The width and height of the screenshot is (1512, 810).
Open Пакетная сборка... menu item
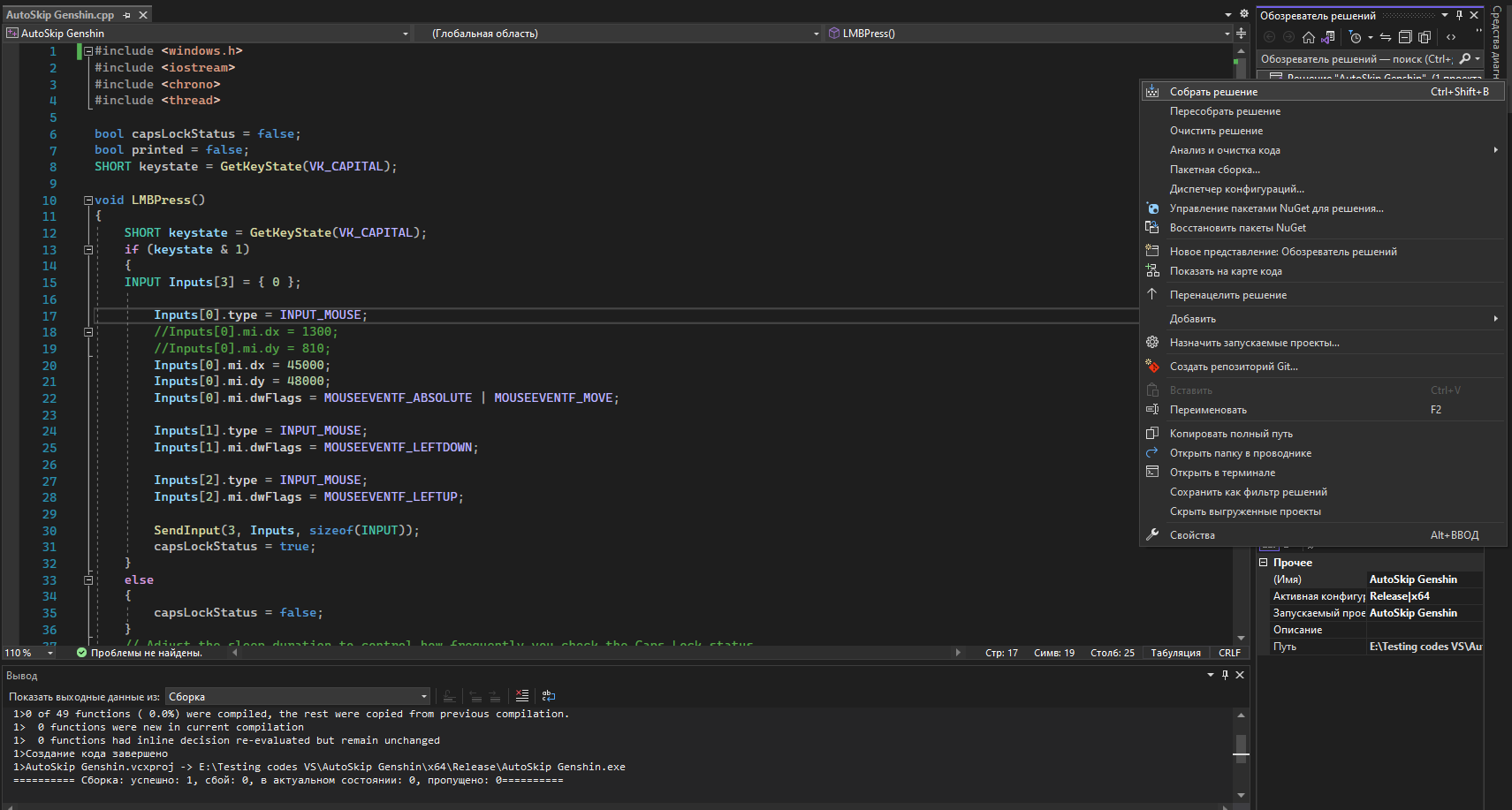coord(1323,170)
